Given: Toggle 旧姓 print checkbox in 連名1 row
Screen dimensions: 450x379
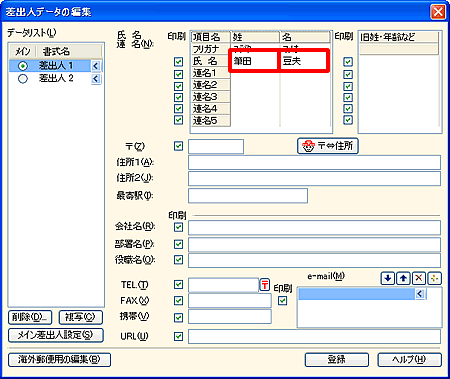Looking at the screenshot, I should coord(348,74).
